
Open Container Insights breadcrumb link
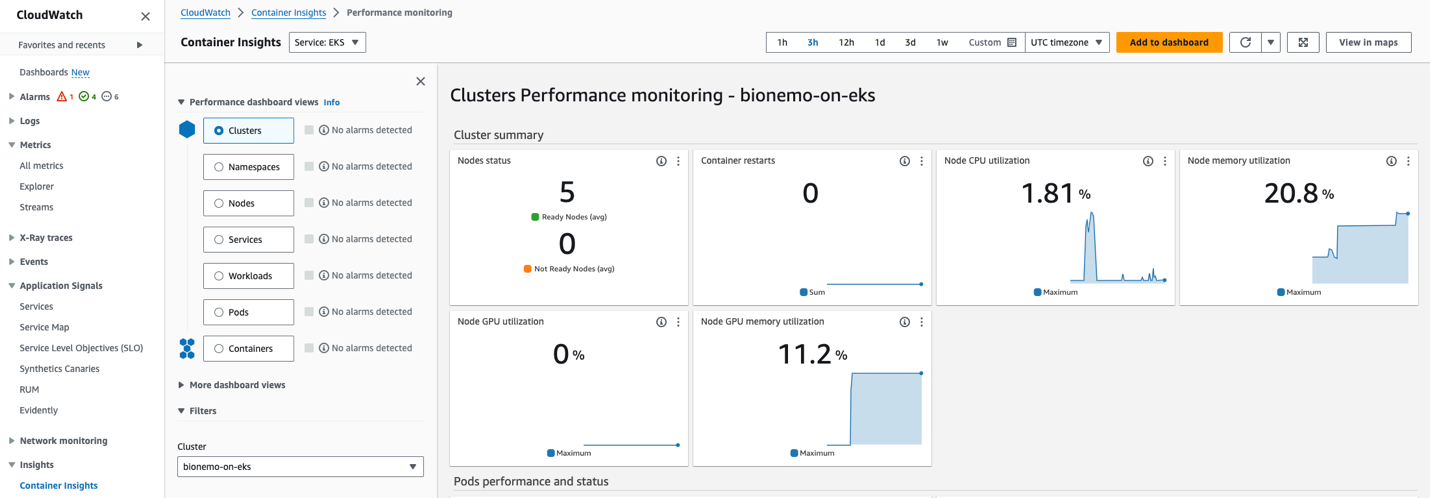tap(289, 13)
